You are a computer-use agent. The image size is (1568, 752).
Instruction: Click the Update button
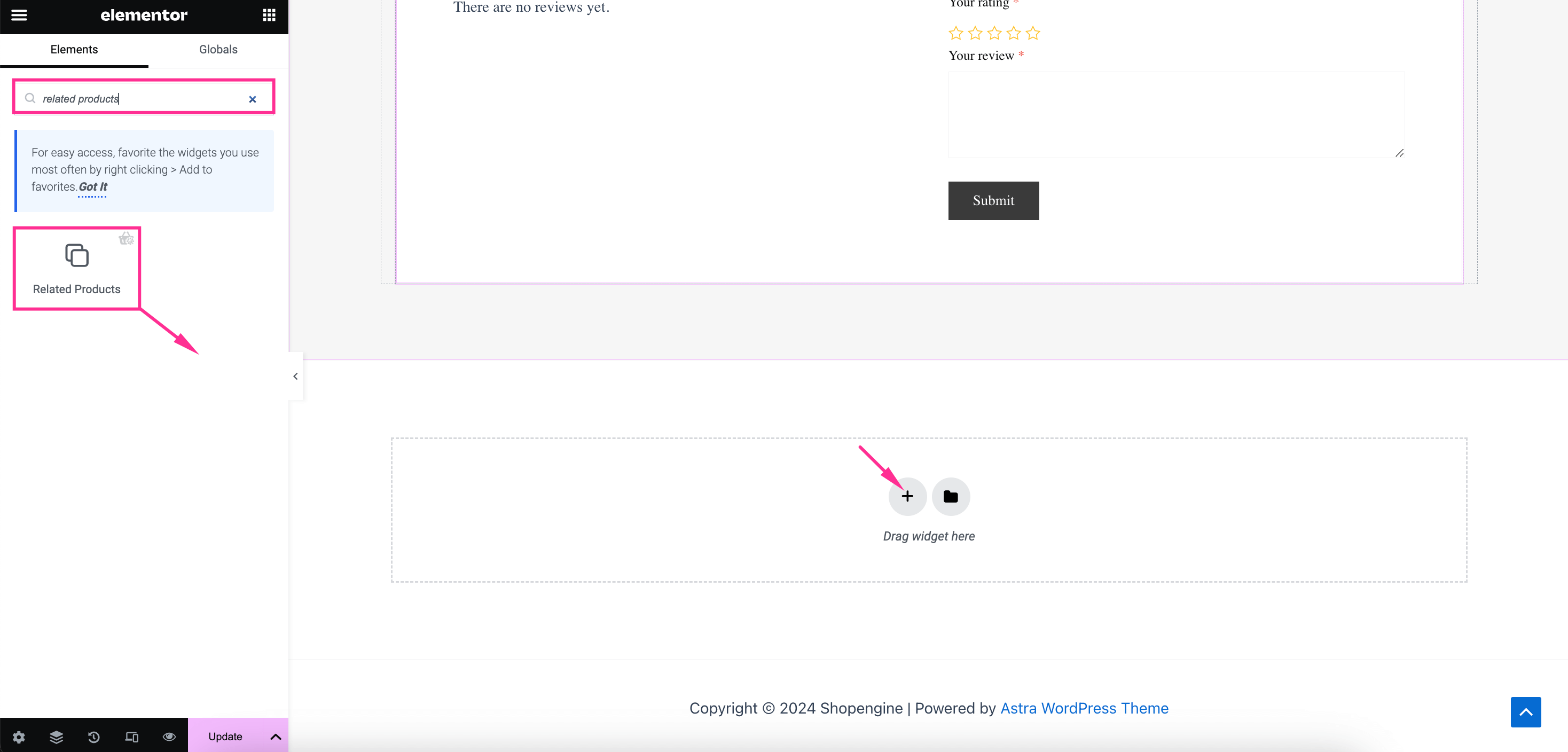(225, 736)
